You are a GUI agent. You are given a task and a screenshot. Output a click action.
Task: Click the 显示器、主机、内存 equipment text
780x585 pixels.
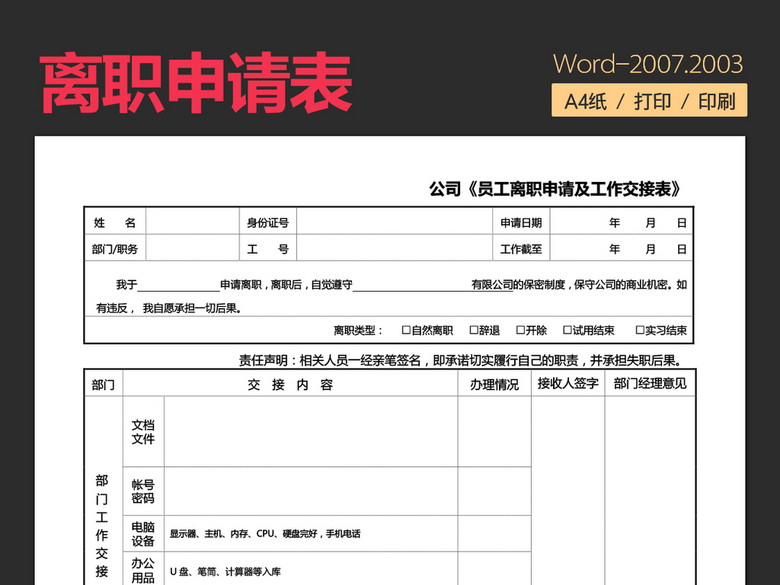pos(265,534)
